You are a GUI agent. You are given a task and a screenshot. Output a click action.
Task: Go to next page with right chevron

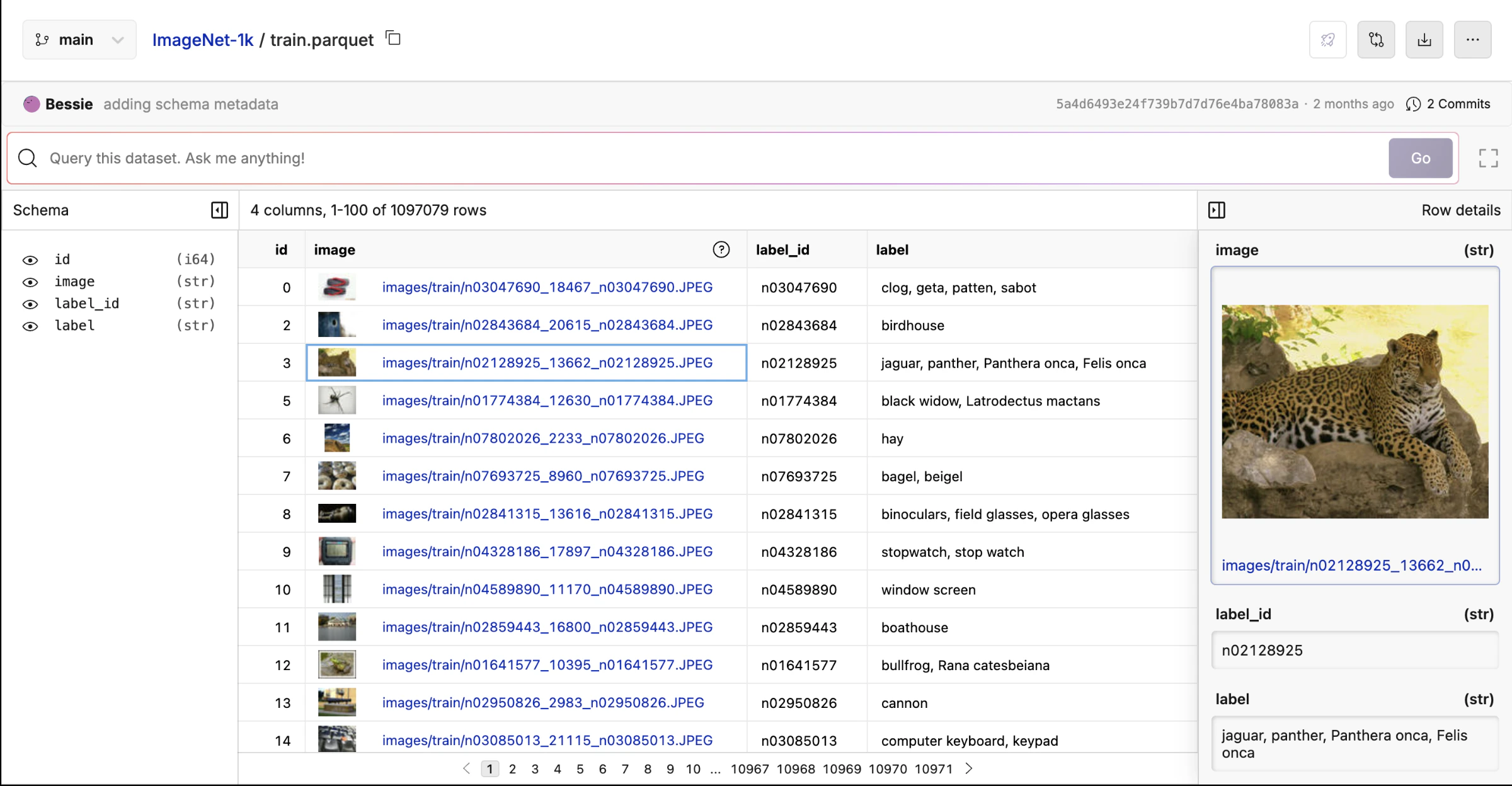coord(969,768)
